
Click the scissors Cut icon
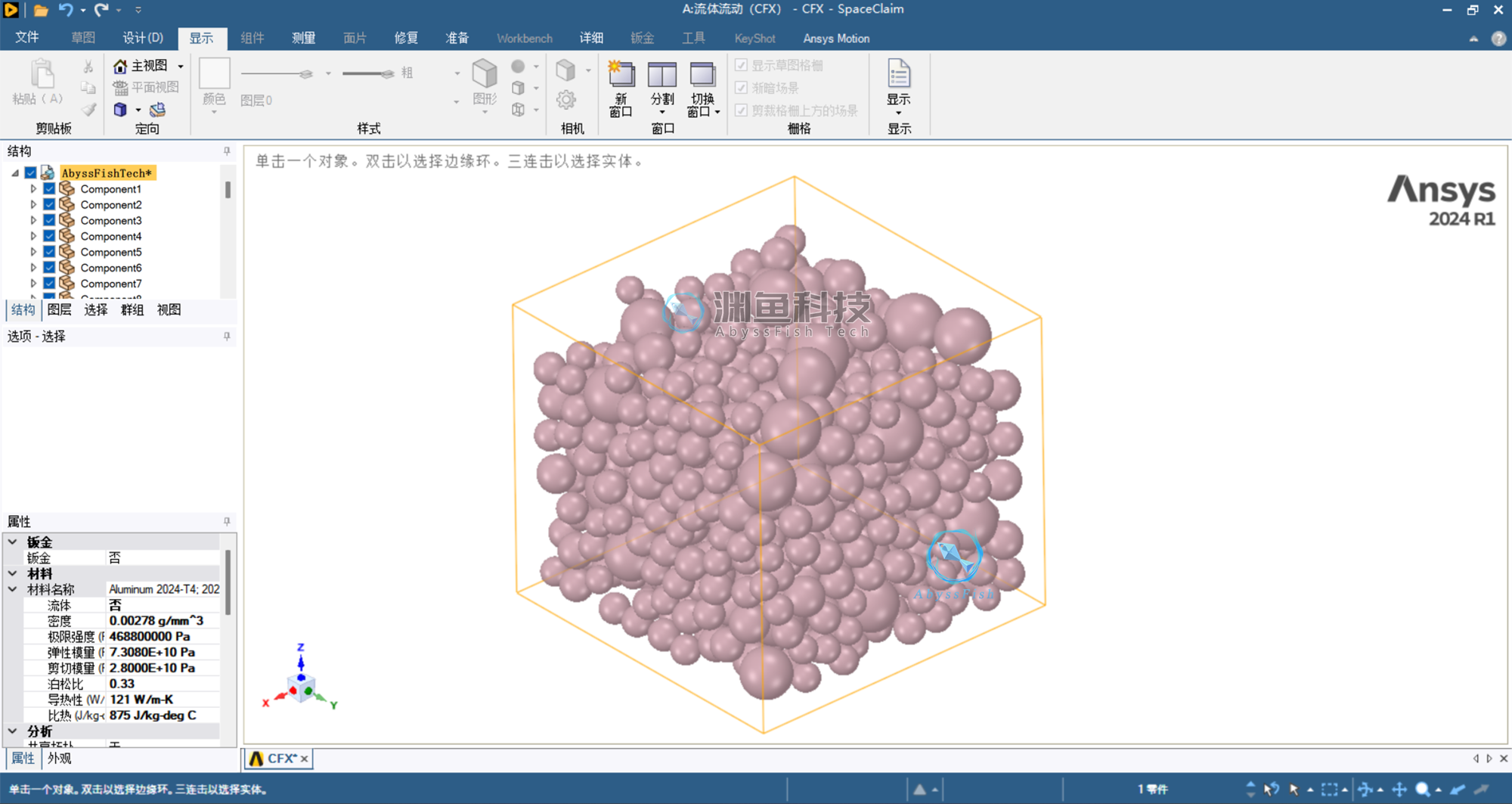pyautogui.click(x=88, y=67)
